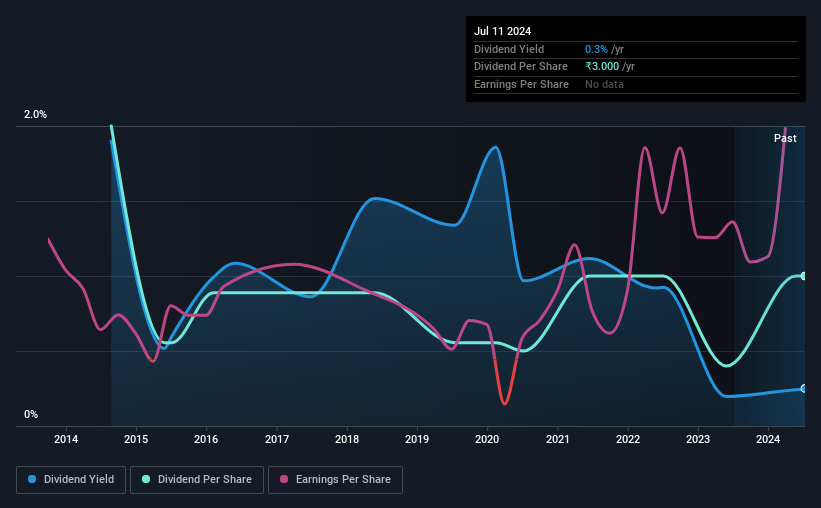Click the No data earnings value
Viewport: 821px width, 508px height.
[604, 84]
